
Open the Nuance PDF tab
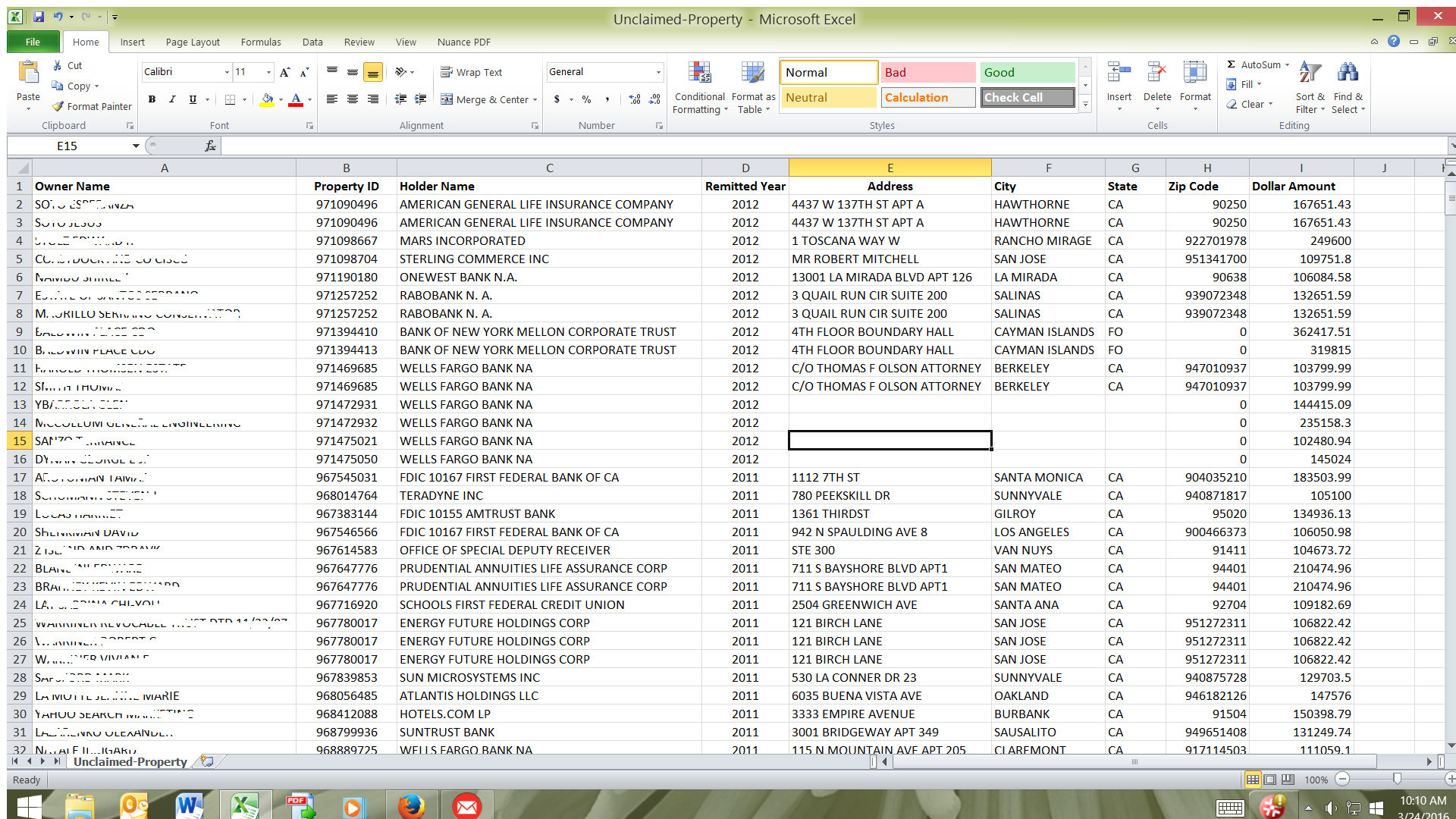(x=463, y=42)
